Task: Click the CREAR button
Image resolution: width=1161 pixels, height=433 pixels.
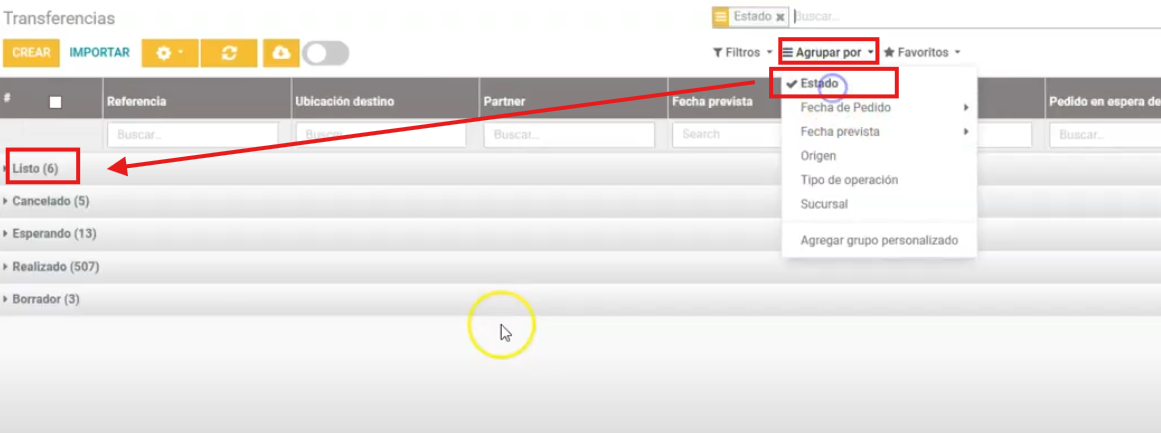Action: 32,53
